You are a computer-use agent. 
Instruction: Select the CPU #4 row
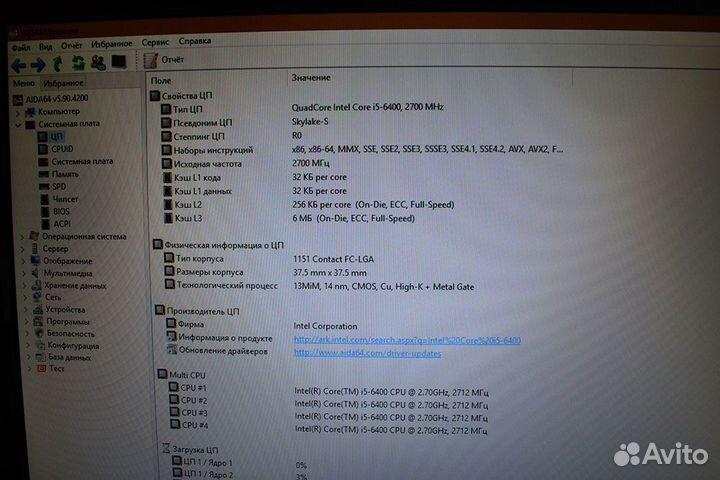click(x=329, y=428)
